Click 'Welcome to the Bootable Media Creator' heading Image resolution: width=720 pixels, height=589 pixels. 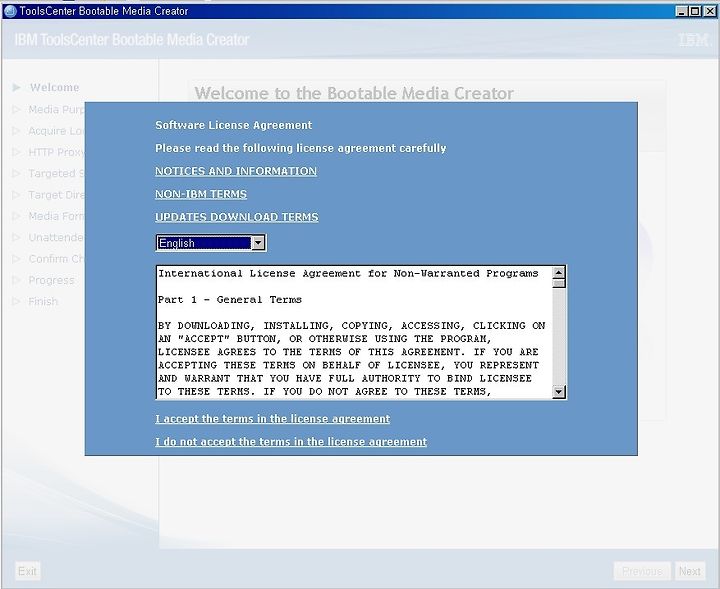click(354, 93)
